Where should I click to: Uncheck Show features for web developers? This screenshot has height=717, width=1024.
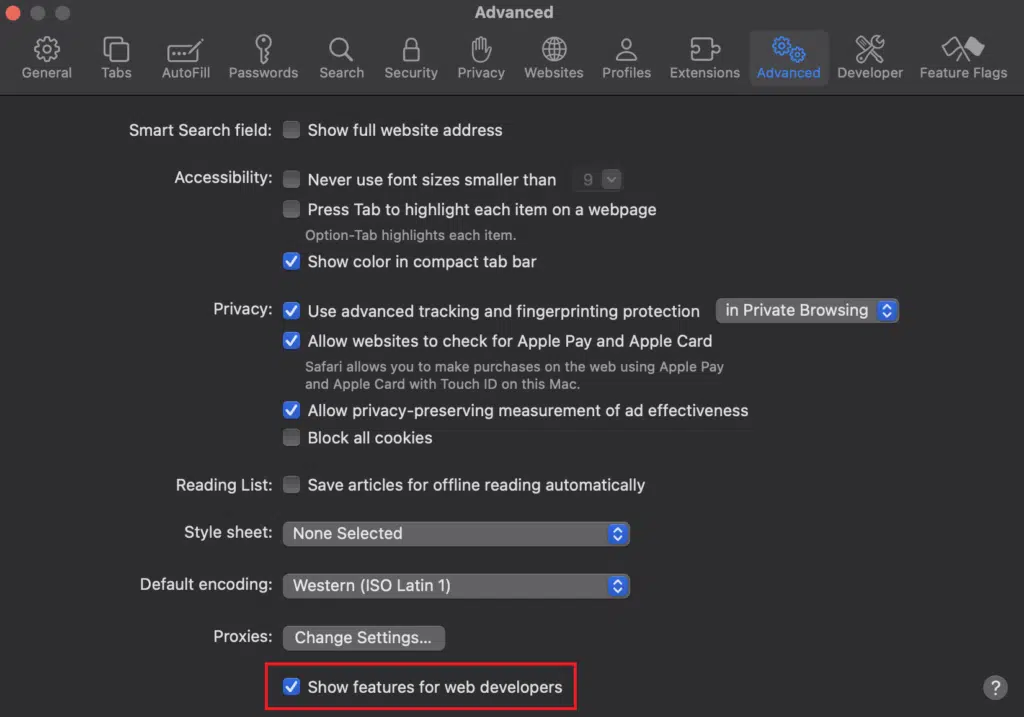(x=292, y=687)
